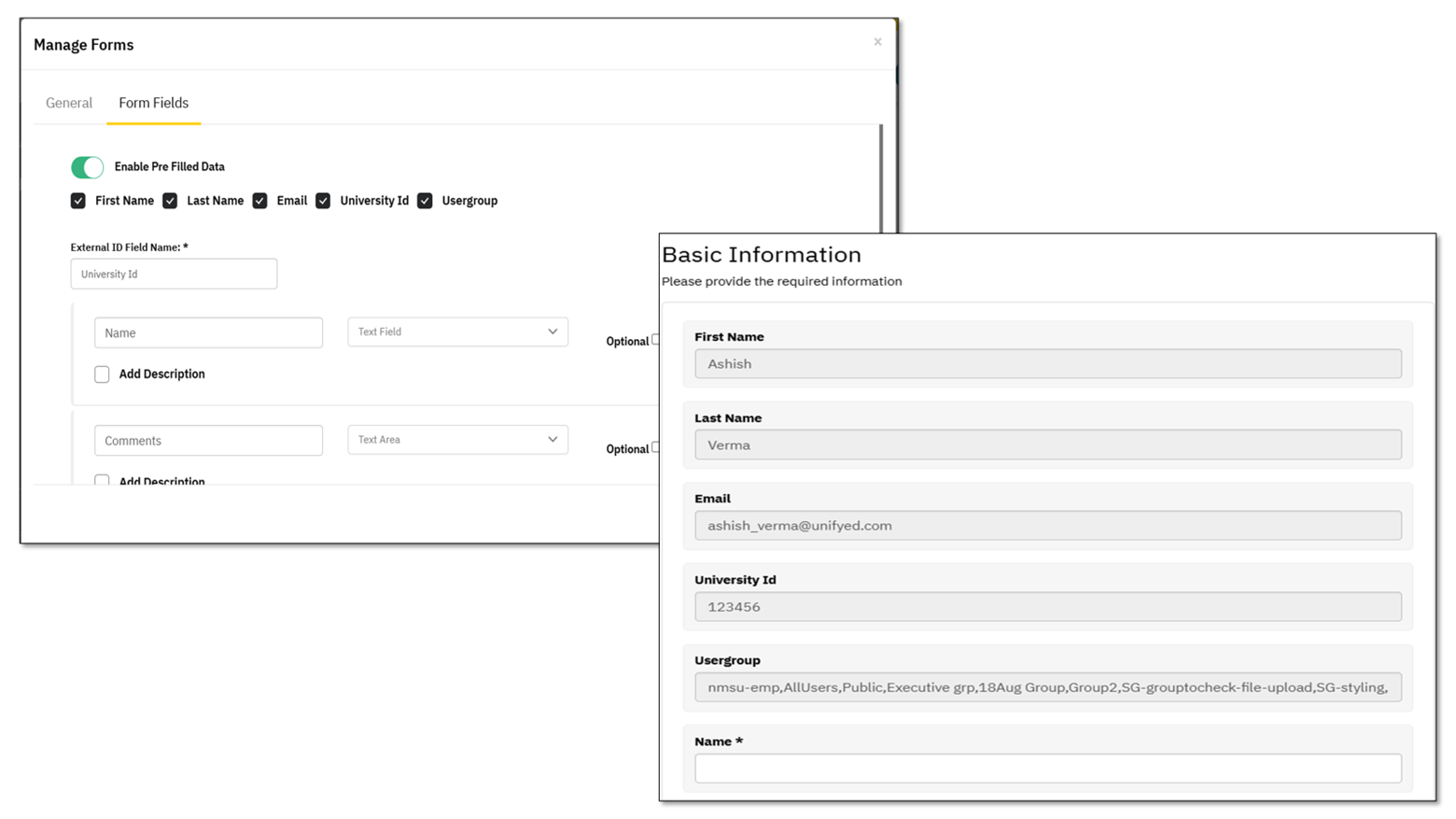Screen dimensions: 1456x819
Task: Click the Comments field label input
Action: click(x=208, y=441)
